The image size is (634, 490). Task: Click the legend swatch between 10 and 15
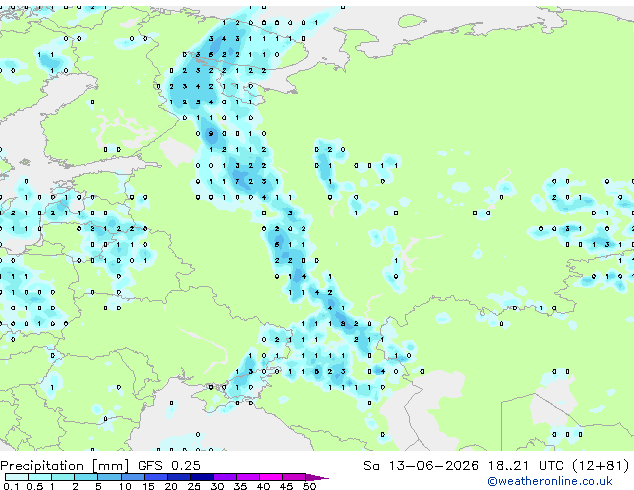click(133, 477)
